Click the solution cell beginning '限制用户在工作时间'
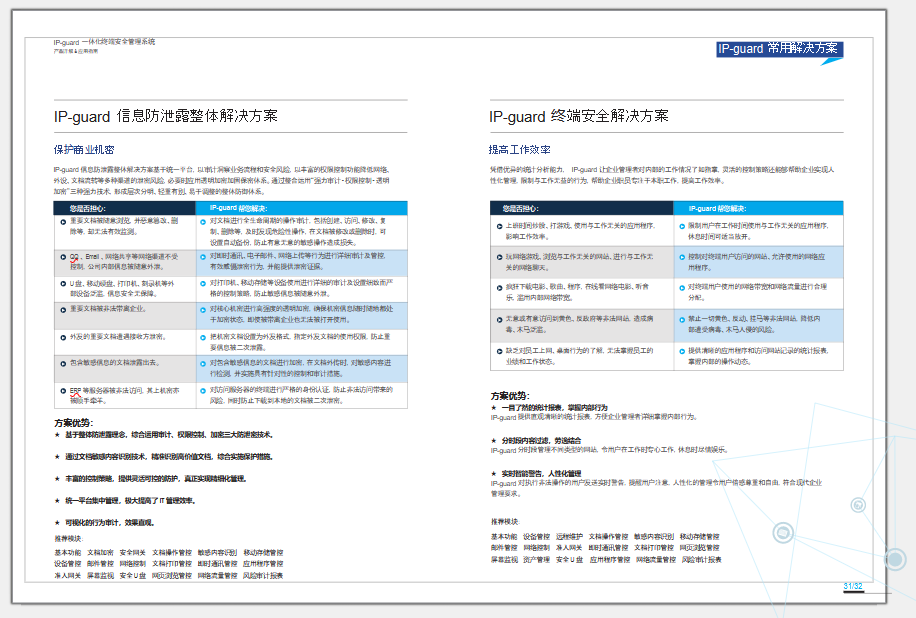Viewport: 916px width, 618px height. 758,231
